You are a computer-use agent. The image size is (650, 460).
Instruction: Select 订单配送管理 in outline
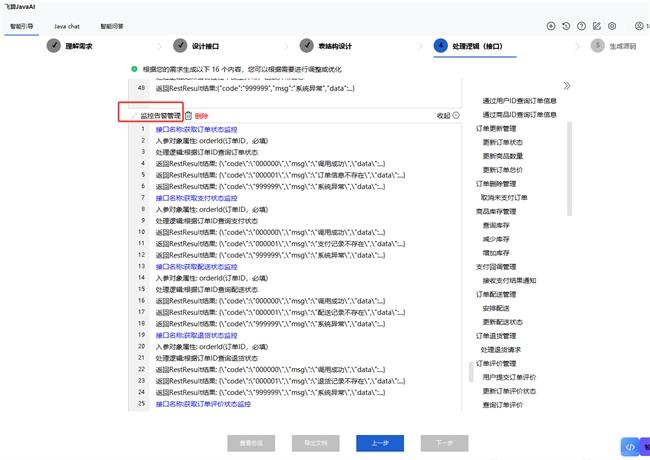[x=496, y=295]
